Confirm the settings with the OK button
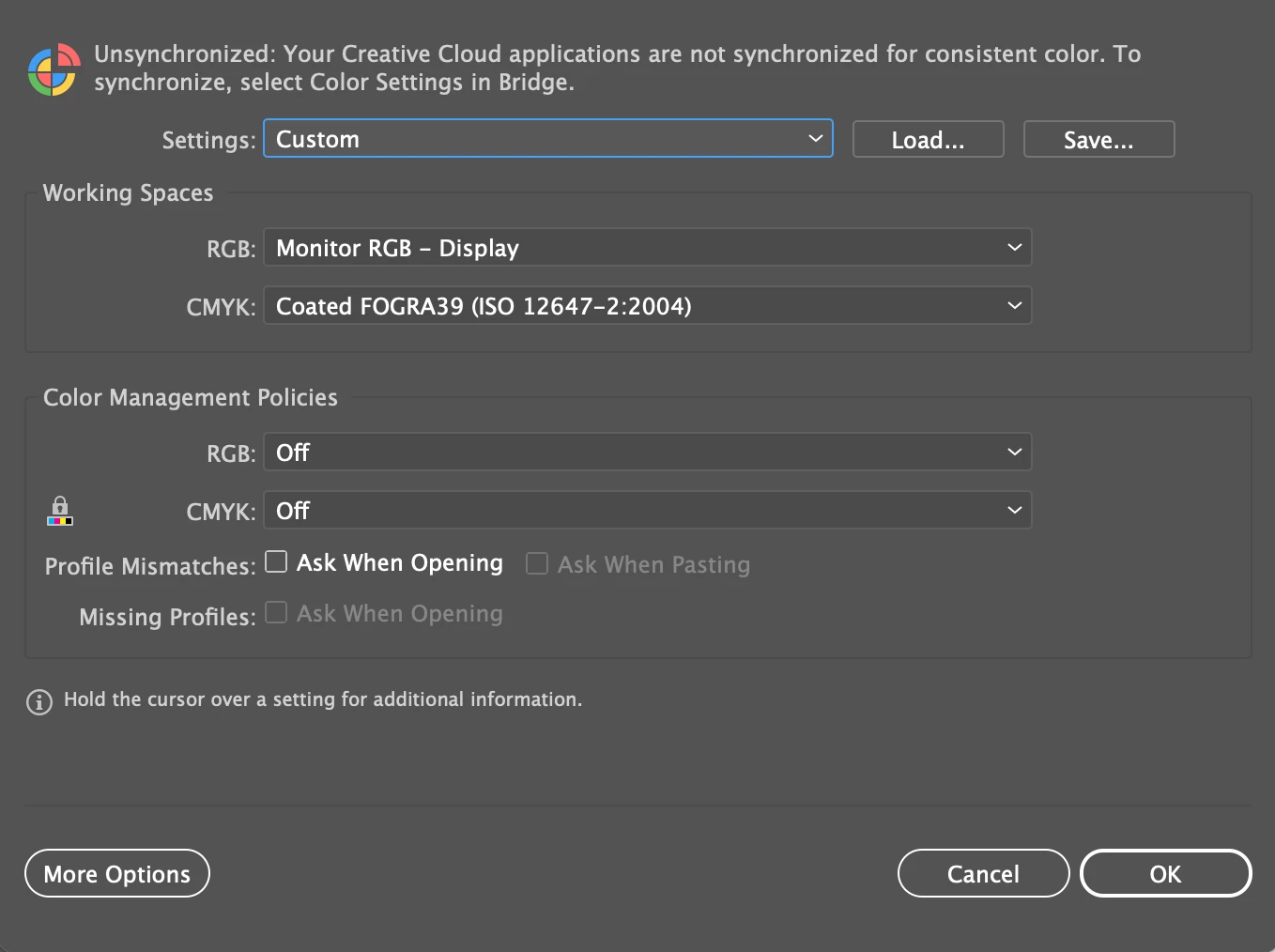The image size is (1275, 952). pos(1166,873)
